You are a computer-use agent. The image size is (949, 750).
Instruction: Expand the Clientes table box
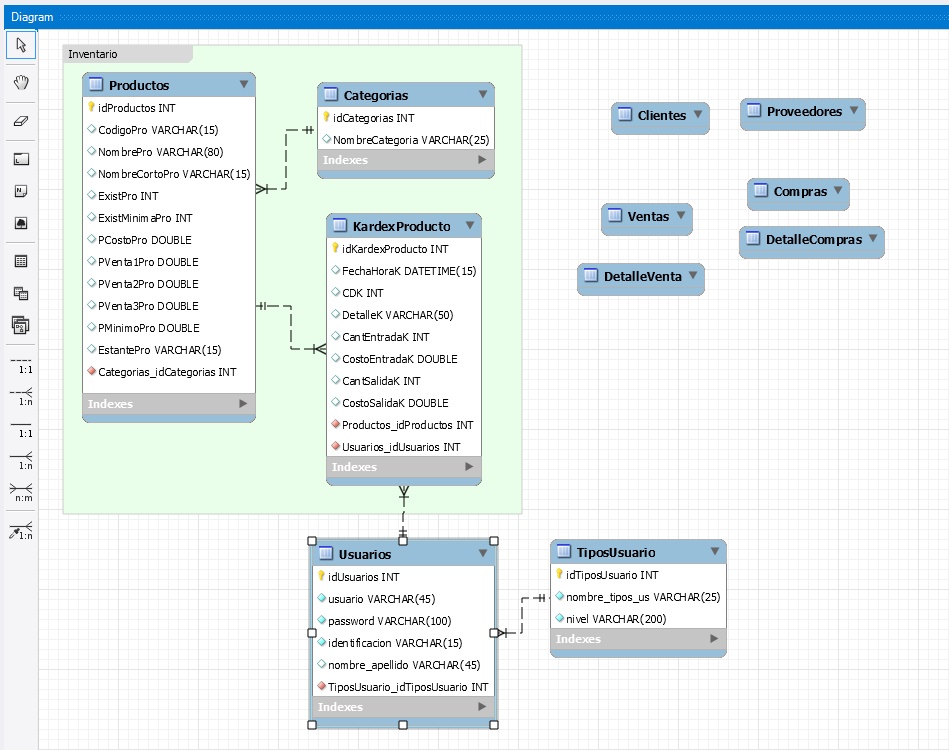tap(698, 114)
